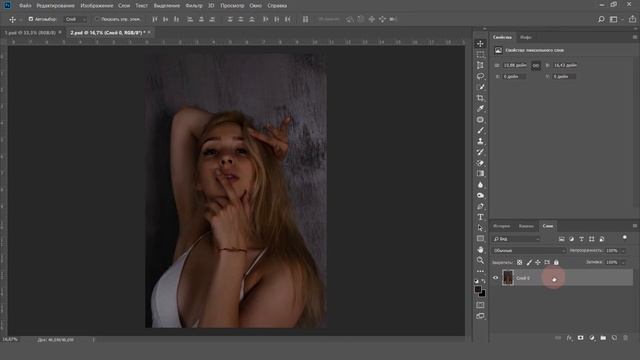This screenshot has width=640, height=360.
Task: Select the Eyedropper tool
Action: pos(480,109)
